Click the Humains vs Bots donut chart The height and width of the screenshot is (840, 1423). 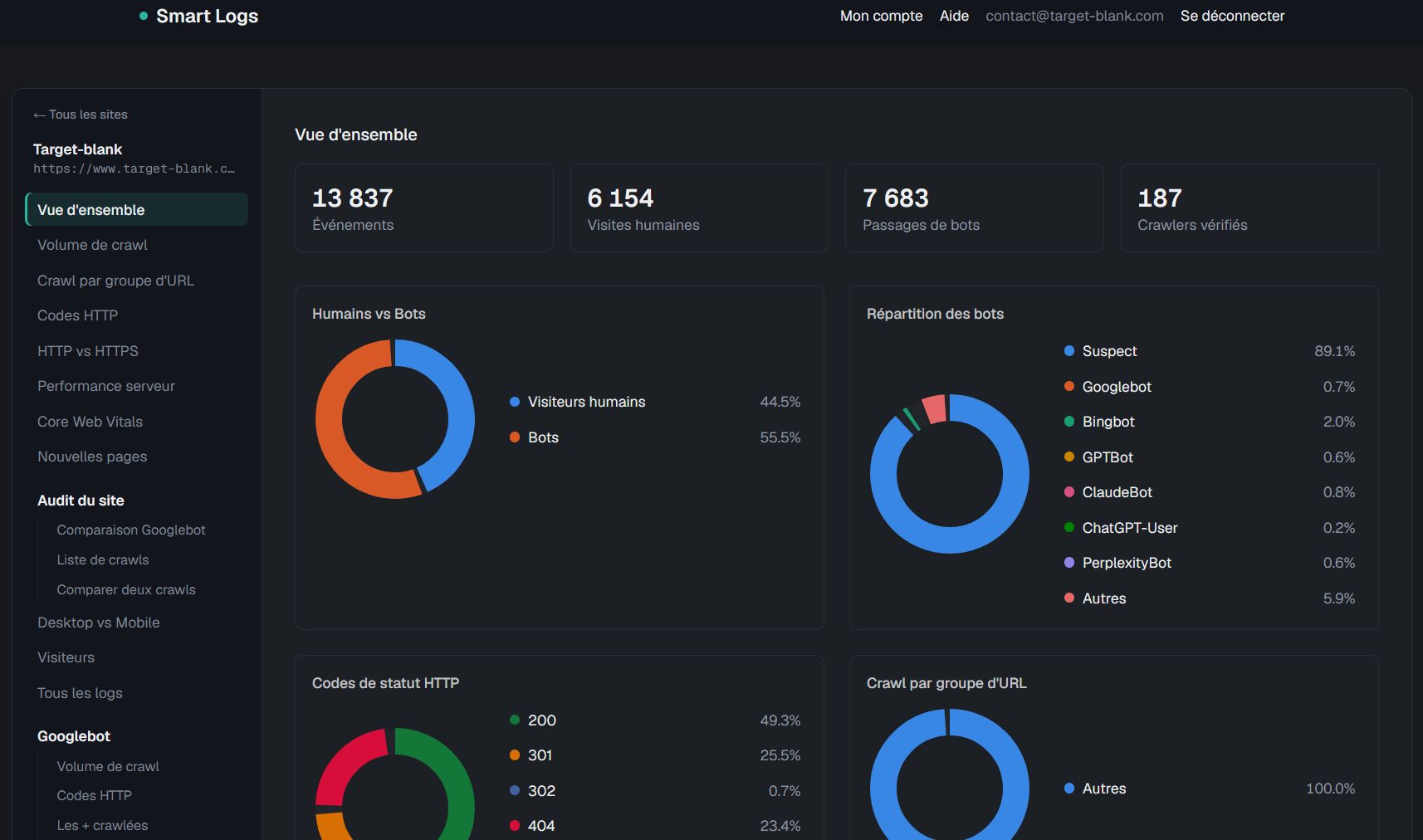[x=395, y=419]
